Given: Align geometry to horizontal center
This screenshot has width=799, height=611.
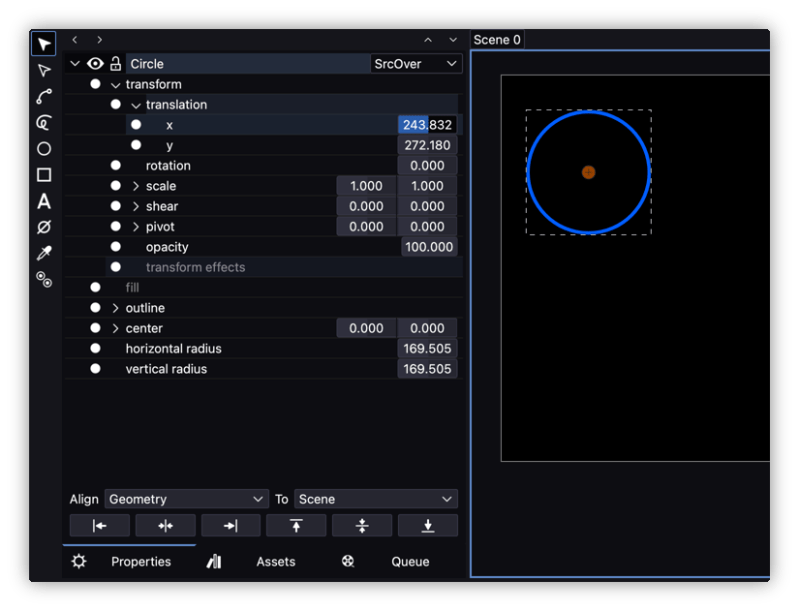Looking at the screenshot, I should point(165,525).
